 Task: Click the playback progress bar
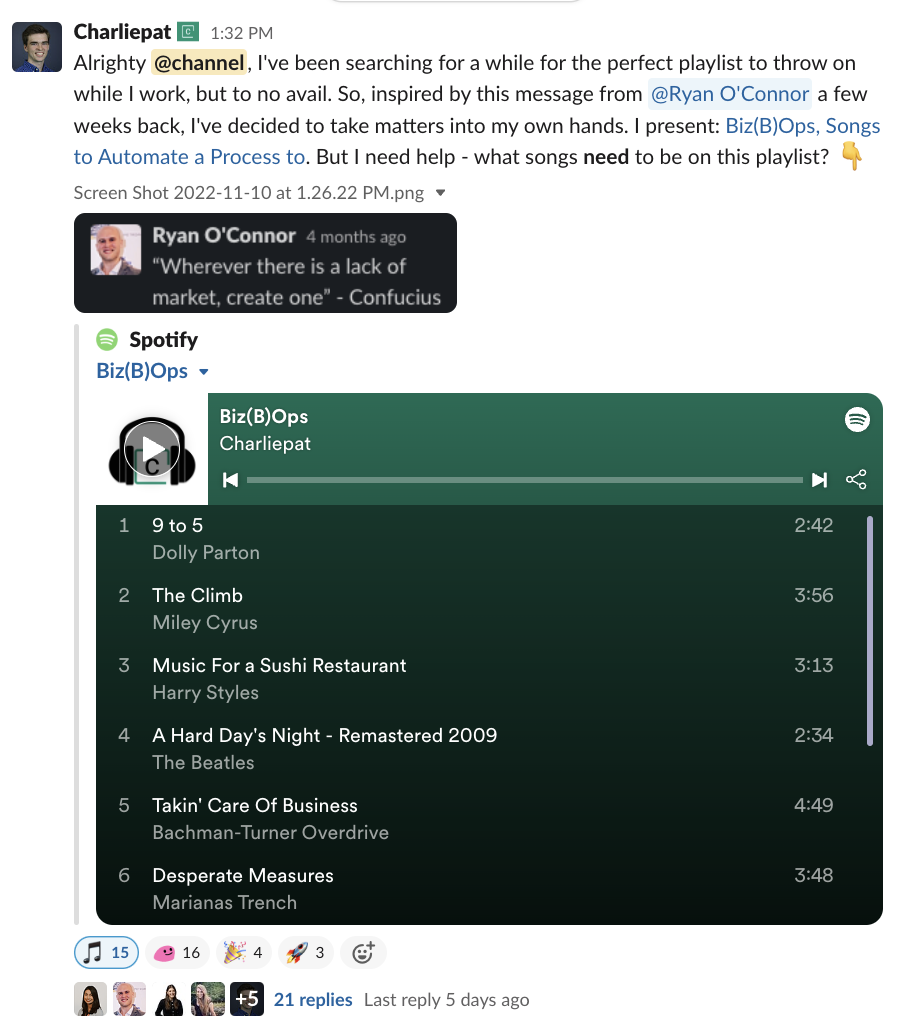click(525, 480)
